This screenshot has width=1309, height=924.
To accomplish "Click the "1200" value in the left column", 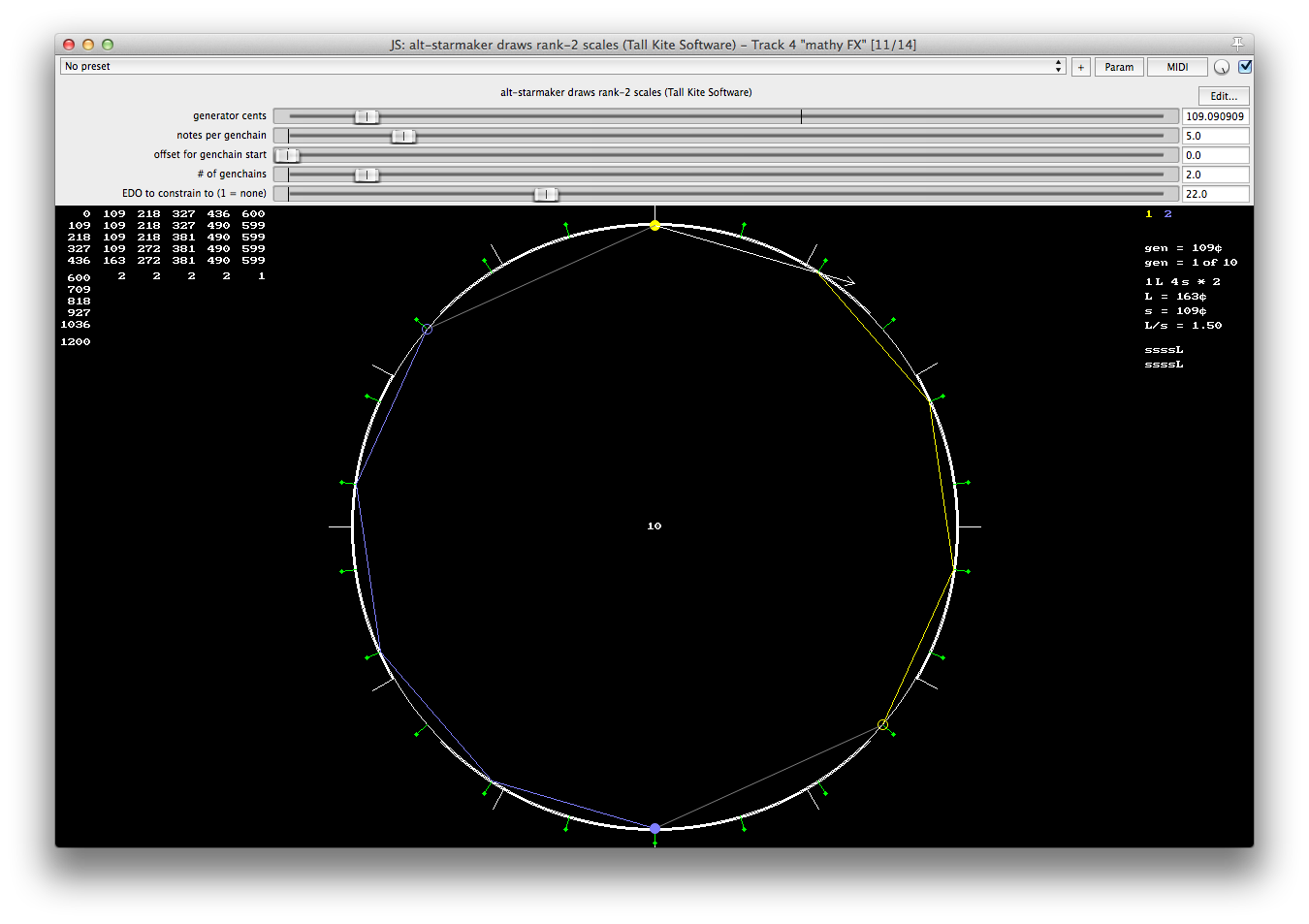I will click(76, 342).
